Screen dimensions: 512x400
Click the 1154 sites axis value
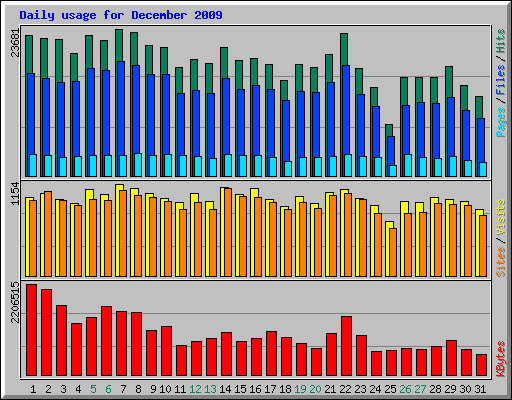(x=15, y=194)
